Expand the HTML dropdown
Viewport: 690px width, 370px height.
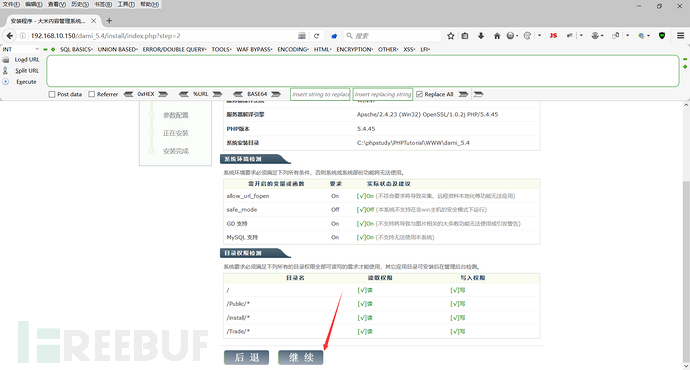[x=323, y=49]
